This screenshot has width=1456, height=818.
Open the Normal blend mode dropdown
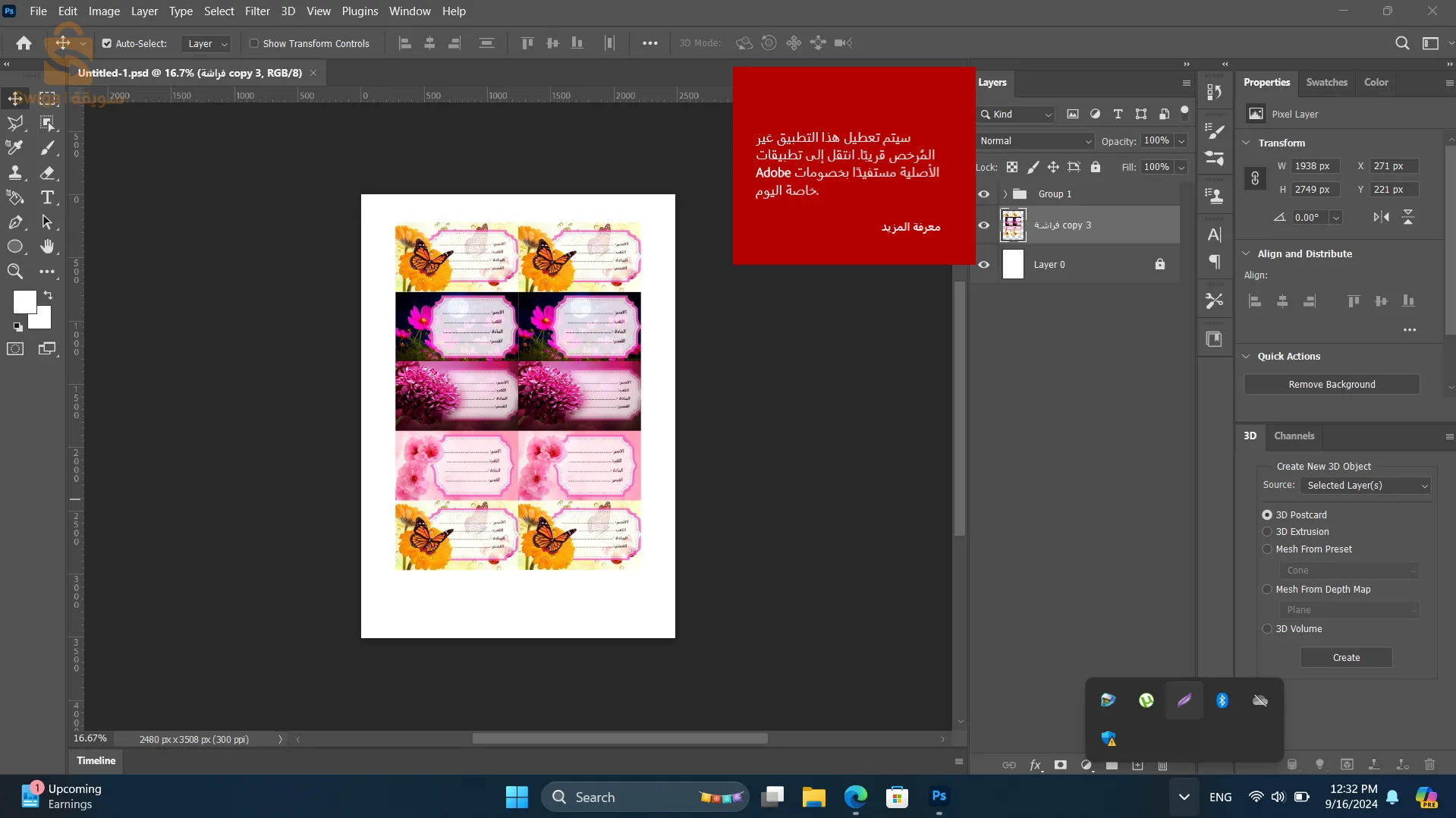(x=1035, y=141)
